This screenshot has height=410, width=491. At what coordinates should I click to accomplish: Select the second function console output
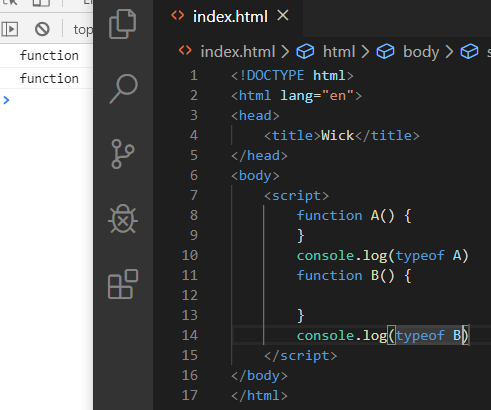pyautogui.click(x=49, y=78)
